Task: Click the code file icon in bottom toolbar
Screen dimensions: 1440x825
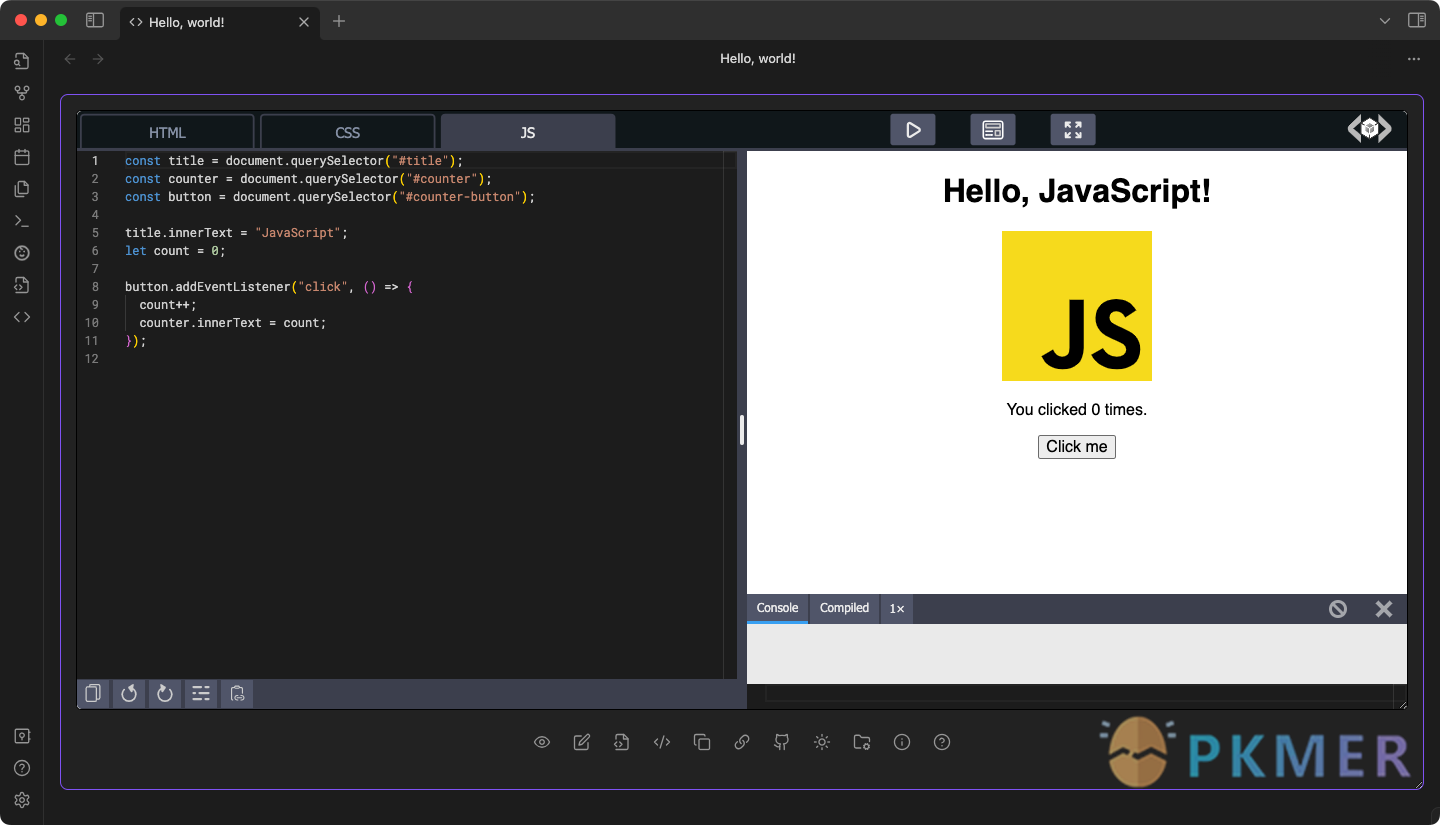Action: tap(622, 742)
